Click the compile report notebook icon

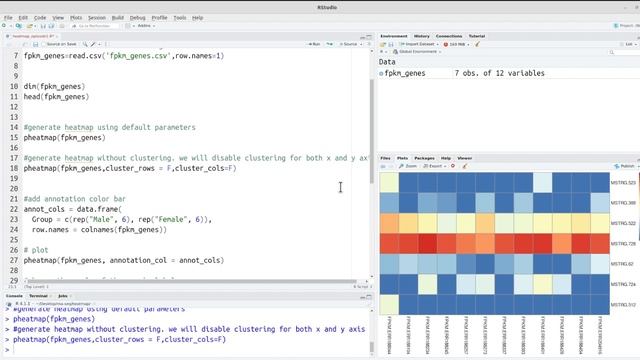coord(106,44)
